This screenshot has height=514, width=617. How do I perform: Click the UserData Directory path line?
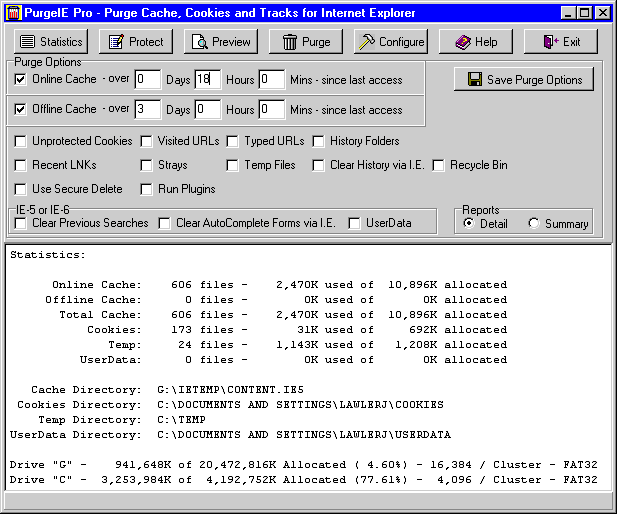(230, 434)
